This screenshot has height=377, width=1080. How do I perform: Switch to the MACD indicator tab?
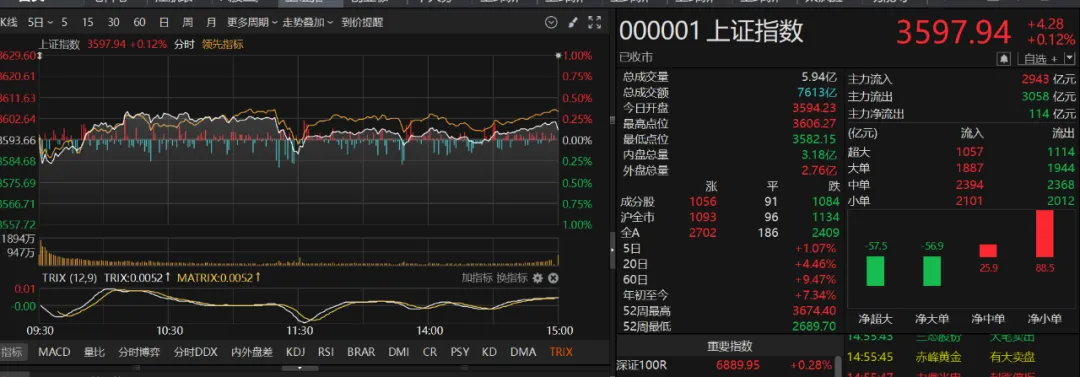(54, 351)
